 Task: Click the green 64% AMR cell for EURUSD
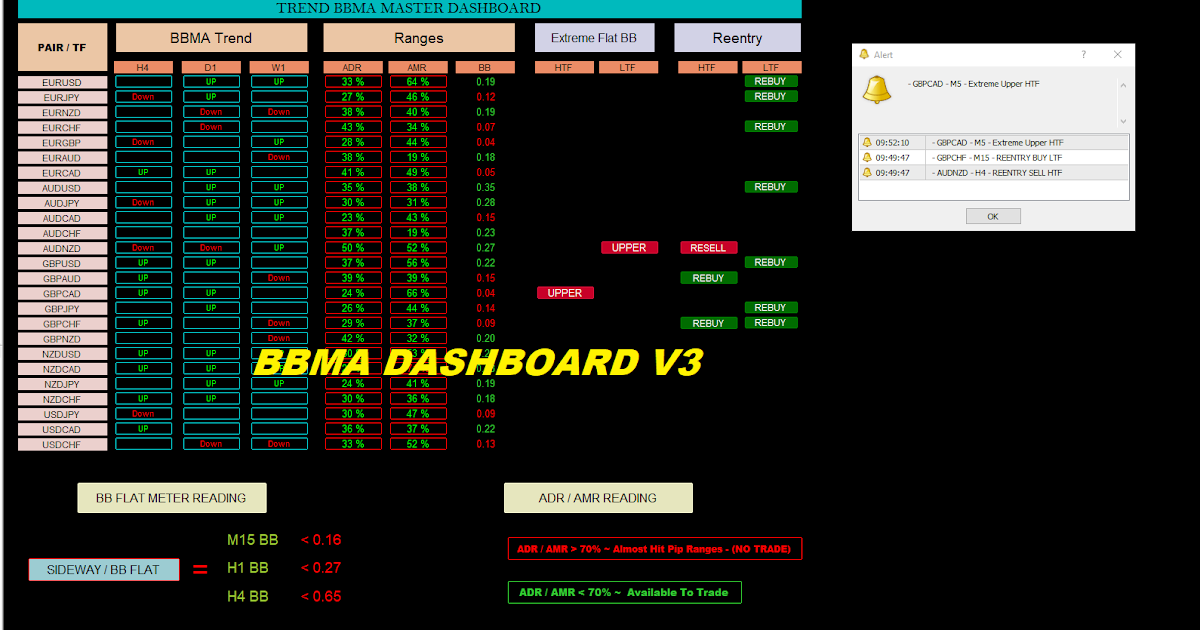point(418,81)
